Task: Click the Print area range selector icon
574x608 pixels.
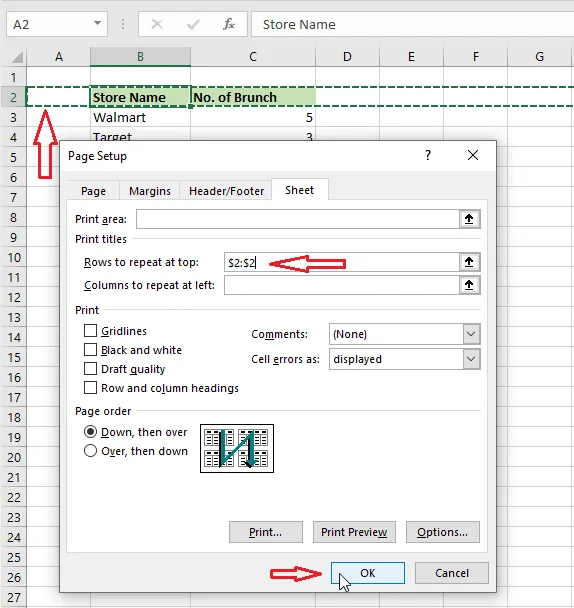Action: [469, 219]
